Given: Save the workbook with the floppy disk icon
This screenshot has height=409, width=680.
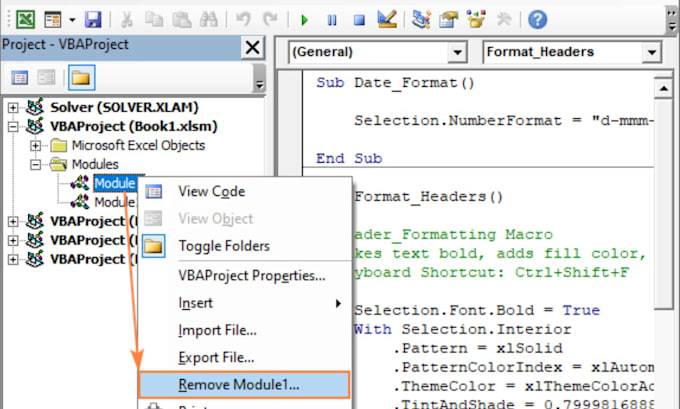Looking at the screenshot, I should (x=93, y=20).
